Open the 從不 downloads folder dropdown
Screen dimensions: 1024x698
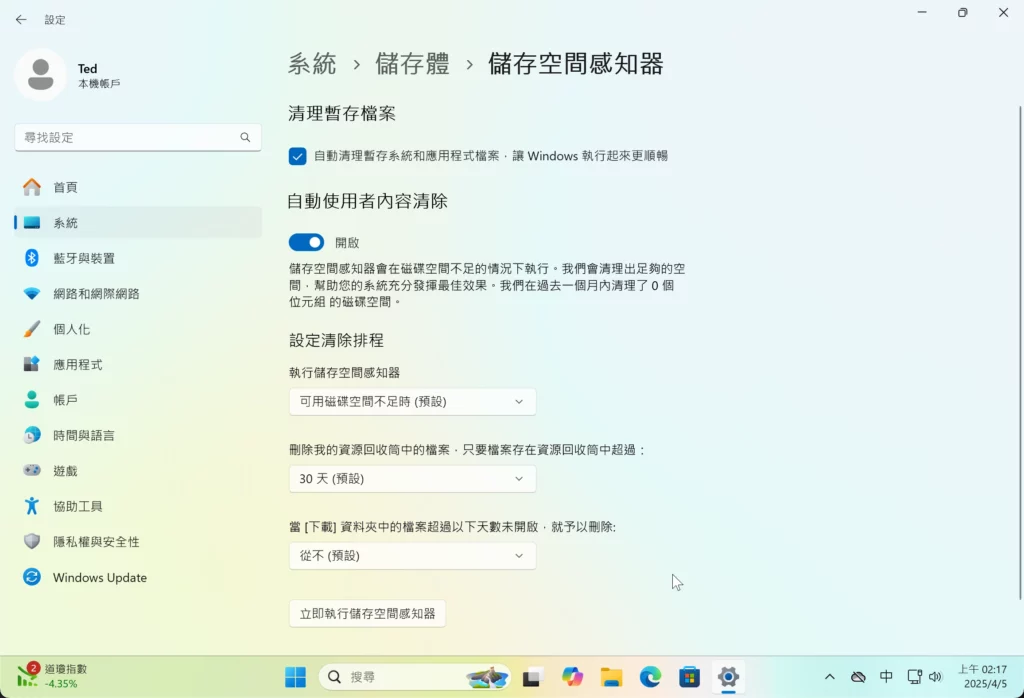click(412, 555)
